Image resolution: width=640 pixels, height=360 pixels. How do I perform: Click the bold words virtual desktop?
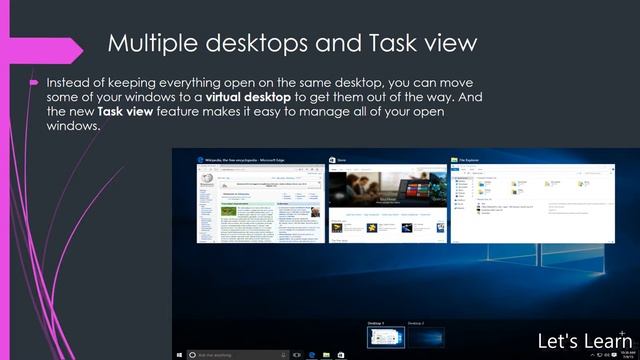tap(248, 97)
